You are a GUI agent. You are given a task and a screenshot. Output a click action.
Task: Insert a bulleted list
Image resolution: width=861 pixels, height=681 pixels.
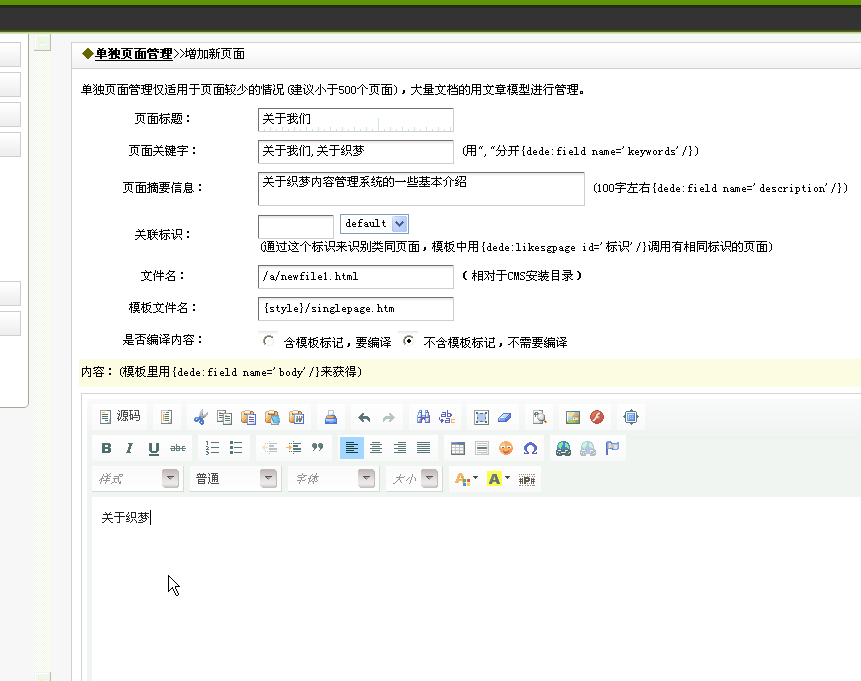tap(236, 448)
